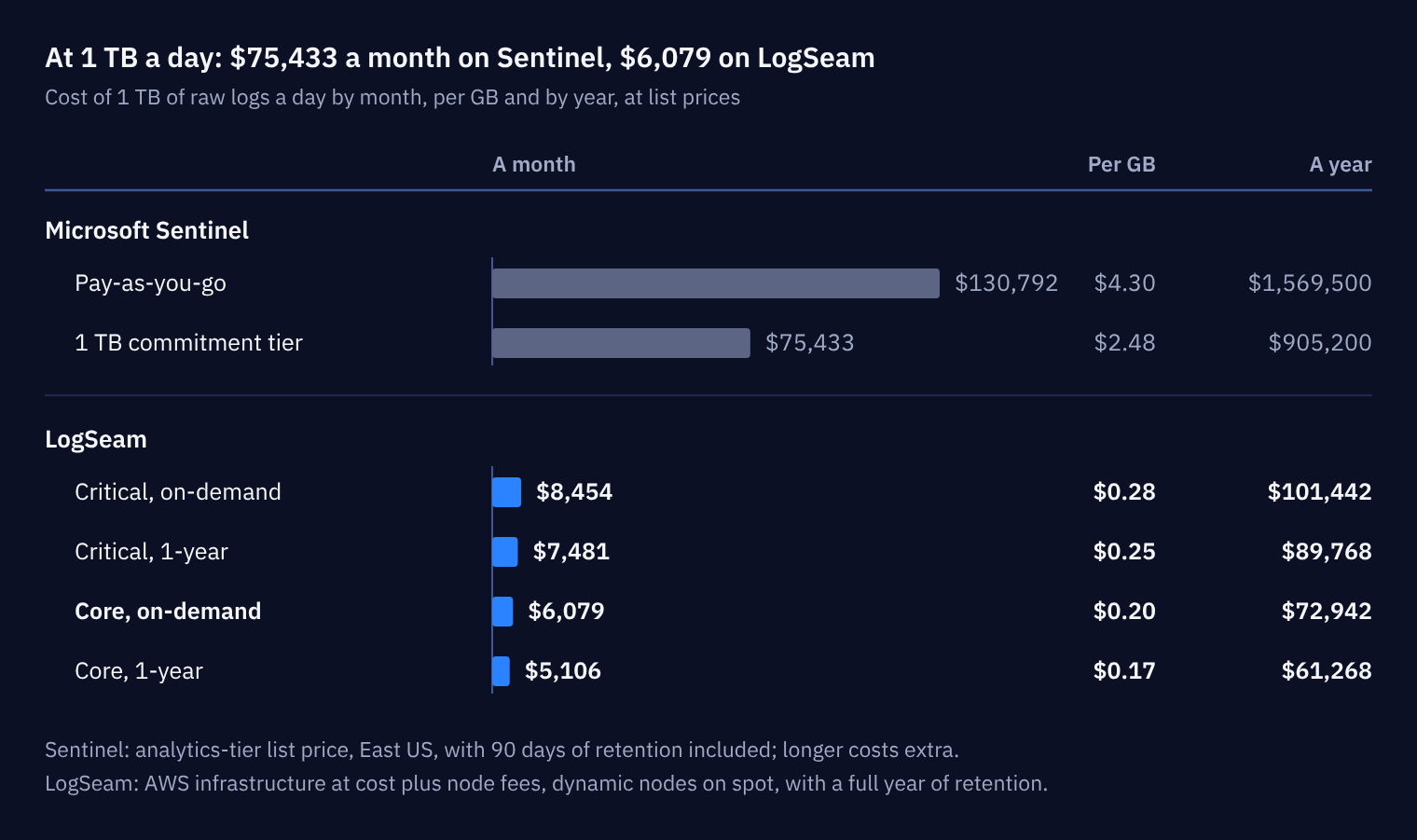The height and width of the screenshot is (840, 1417).
Task: Click the "Pay-as-you-go" row label
Action: click(x=150, y=283)
